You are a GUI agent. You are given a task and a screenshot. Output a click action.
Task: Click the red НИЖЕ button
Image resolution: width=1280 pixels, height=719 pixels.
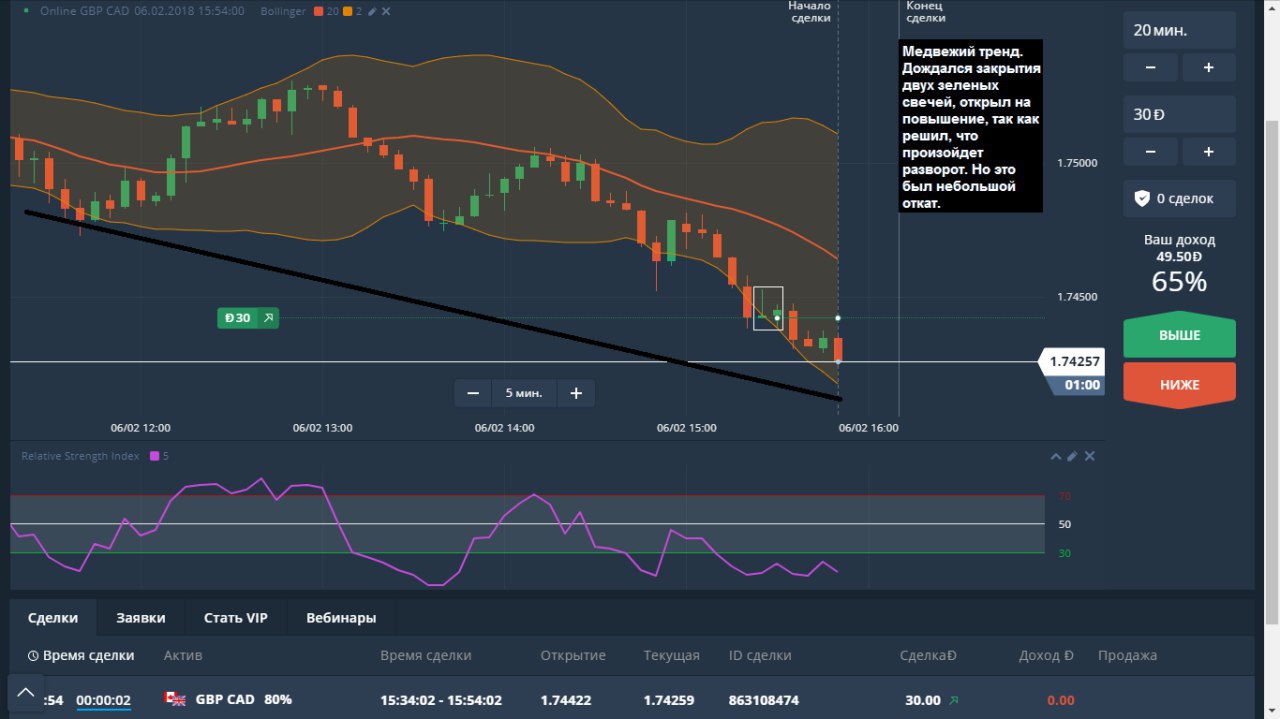coord(1179,384)
